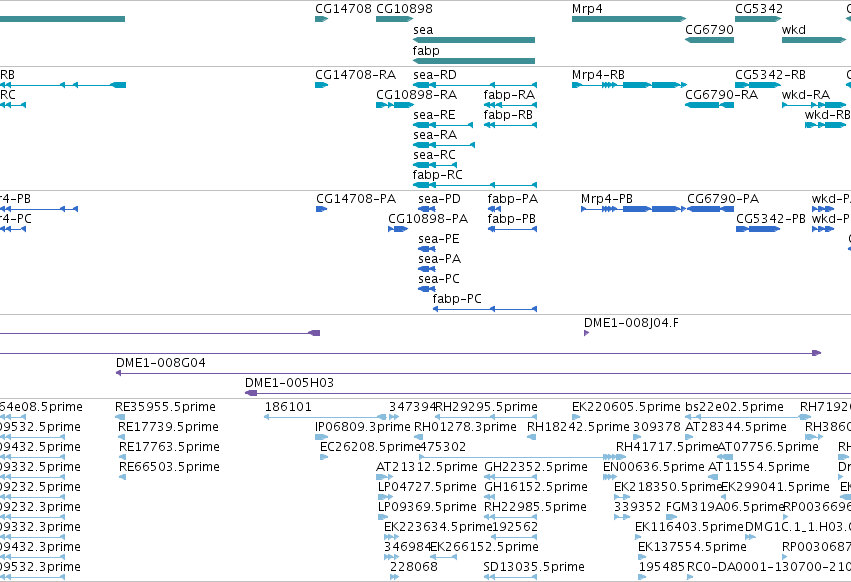Select the RH29295.5prime EST
Image resolution: width=851 pixels, height=582 pixels.
486,417
